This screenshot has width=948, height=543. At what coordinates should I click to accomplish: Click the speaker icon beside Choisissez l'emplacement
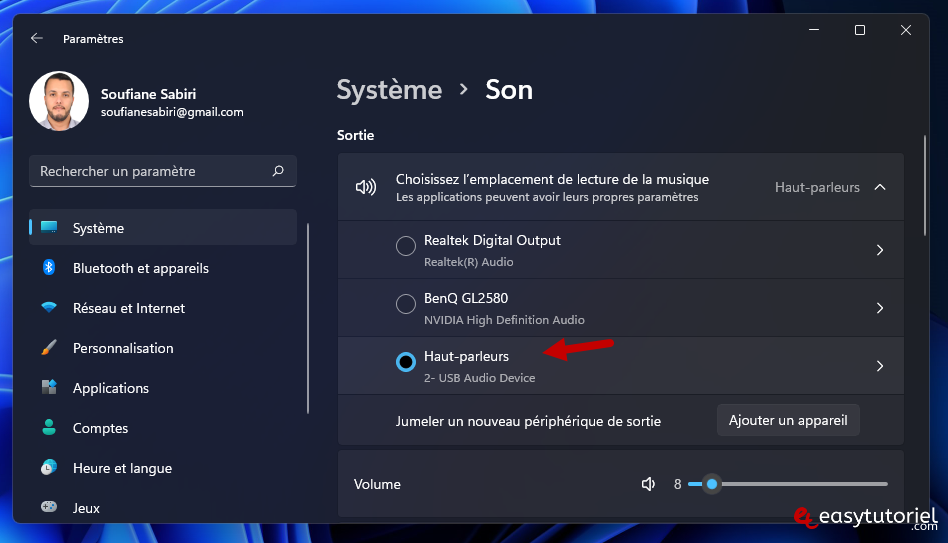(x=366, y=187)
